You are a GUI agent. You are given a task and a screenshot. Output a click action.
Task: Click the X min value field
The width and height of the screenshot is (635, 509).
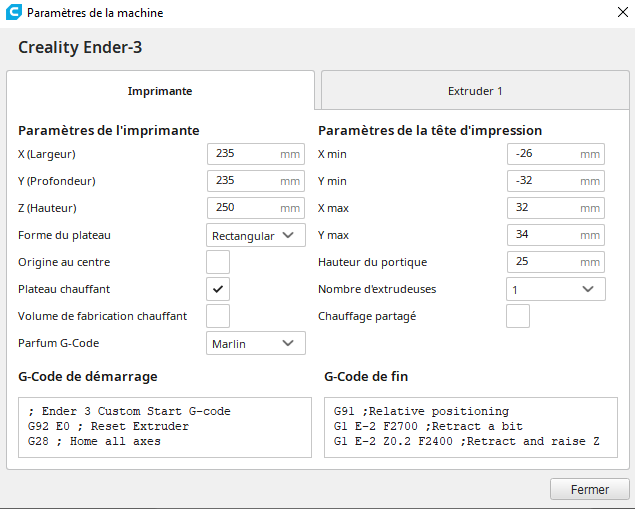point(543,154)
